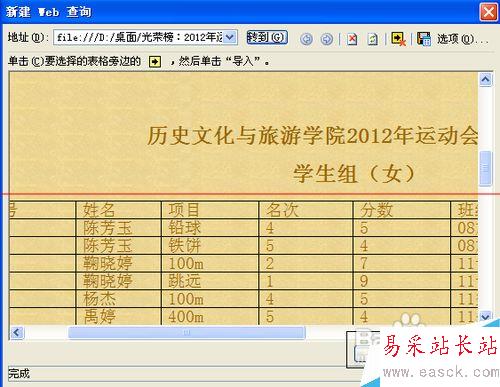
Task: Click the 陈芳玉 name in 铅球 row
Action: pos(107,228)
